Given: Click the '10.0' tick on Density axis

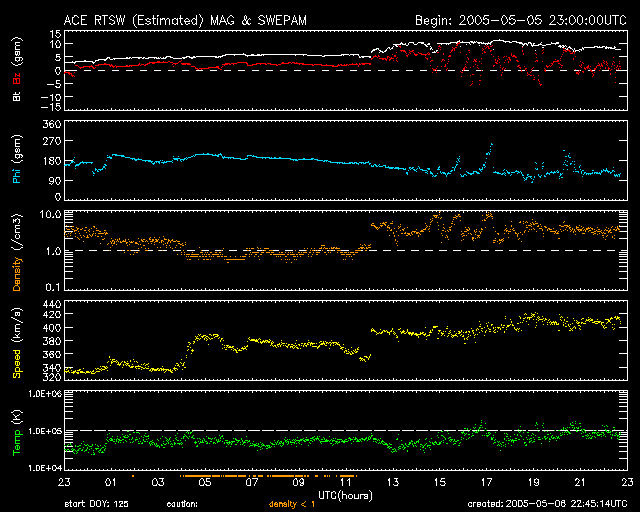Looking at the screenshot, I should point(51,214).
